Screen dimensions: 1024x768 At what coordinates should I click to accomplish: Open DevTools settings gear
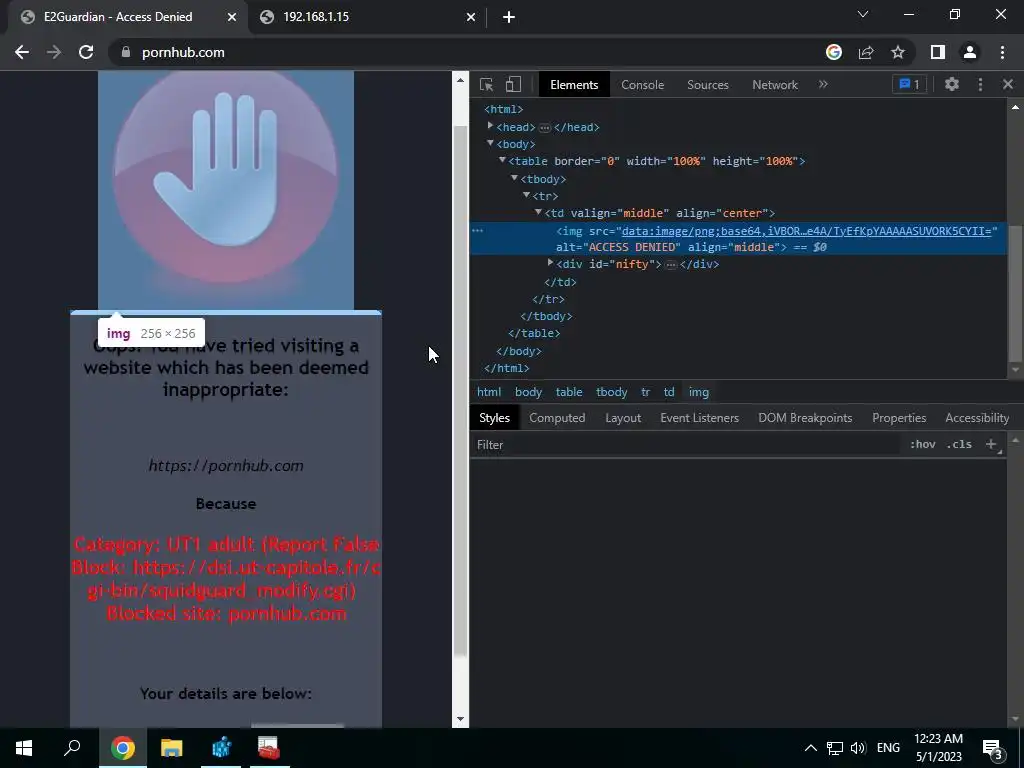tap(952, 84)
